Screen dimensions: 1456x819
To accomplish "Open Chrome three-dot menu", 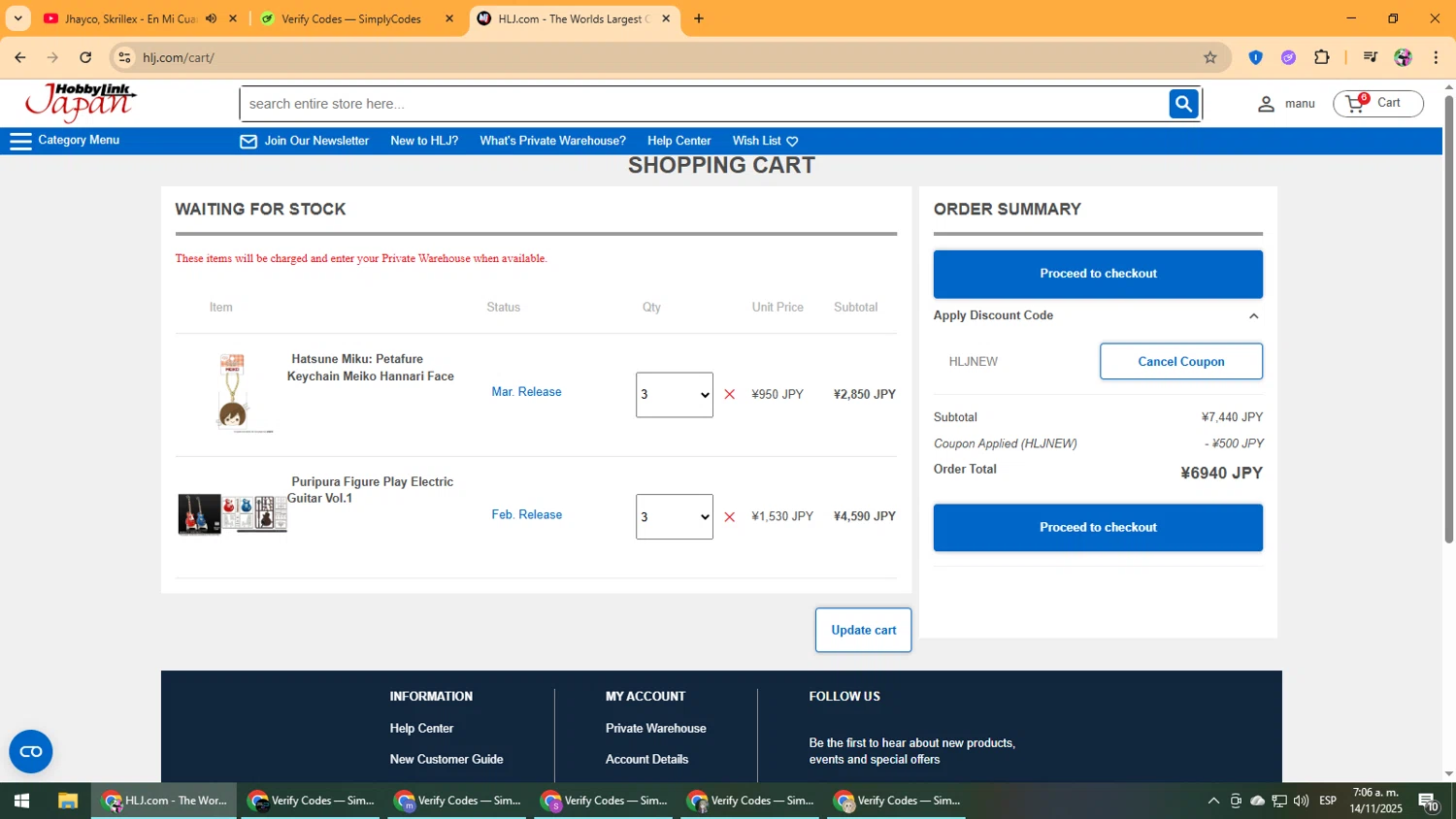I will tap(1436, 57).
